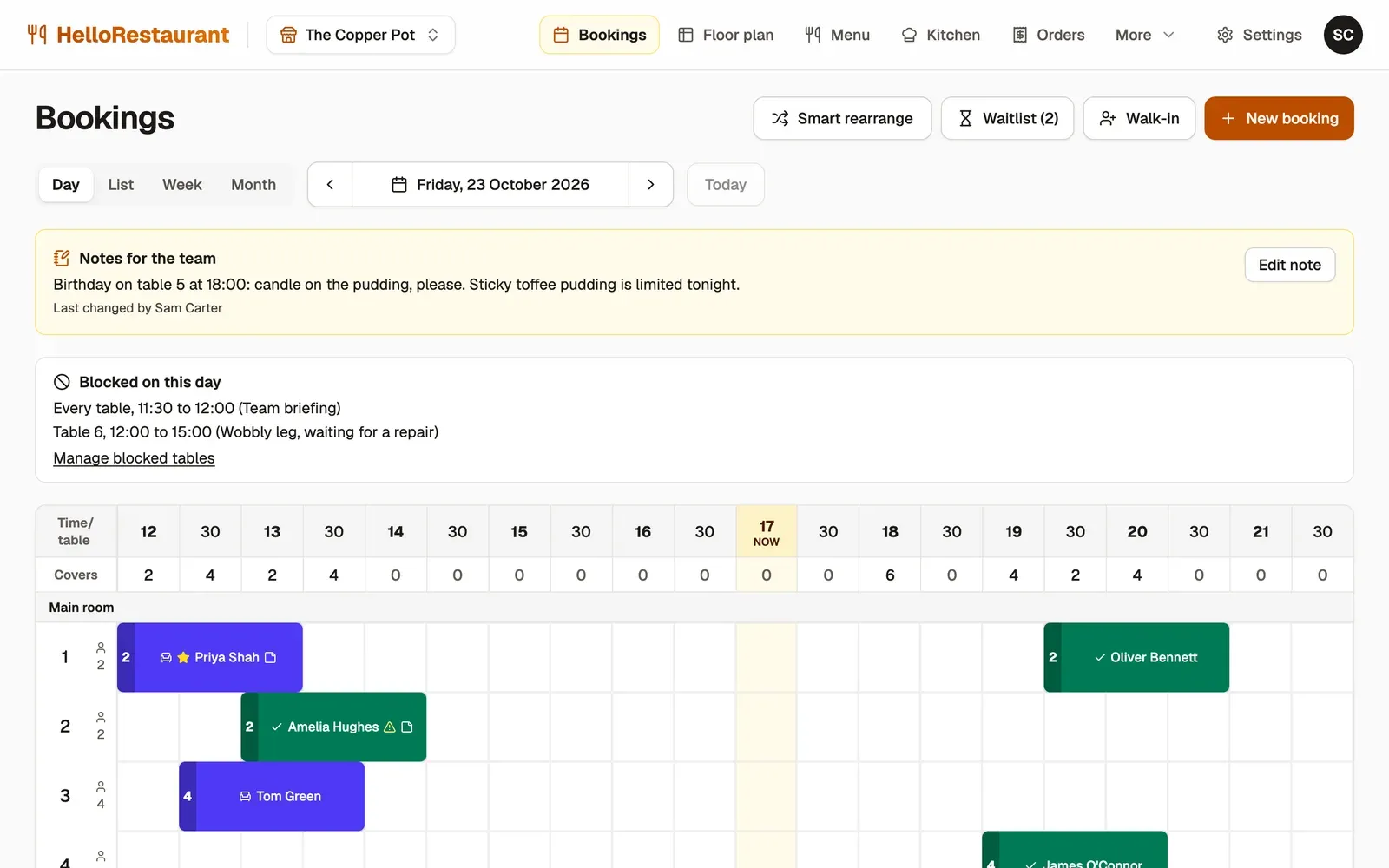This screenshot has width=1389, height=868.
Task: Click the star icon beside Priya Shah
Action: 183,658
